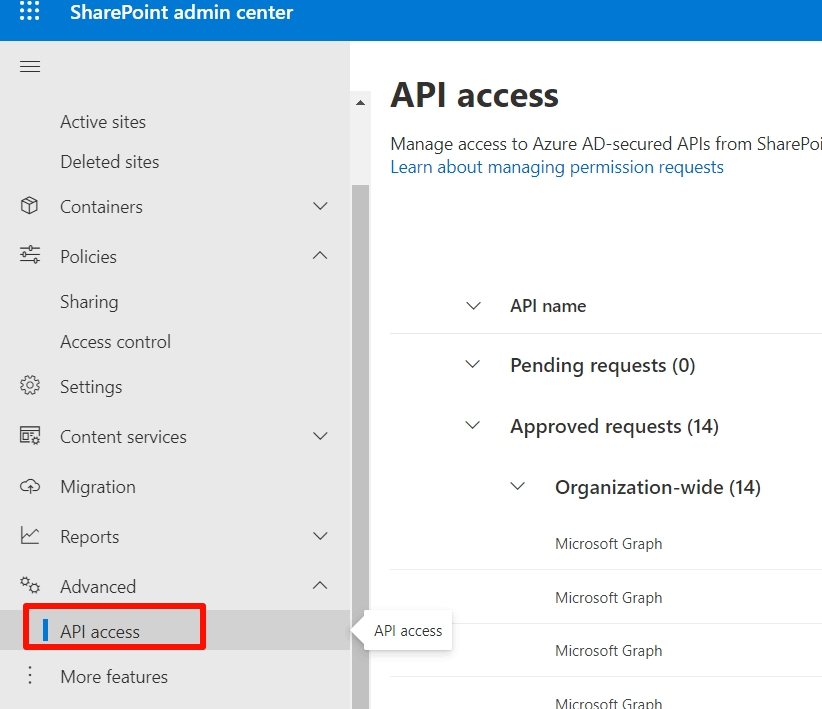Sort by the API name column header
822x709 pixels.
coord(548,306)
